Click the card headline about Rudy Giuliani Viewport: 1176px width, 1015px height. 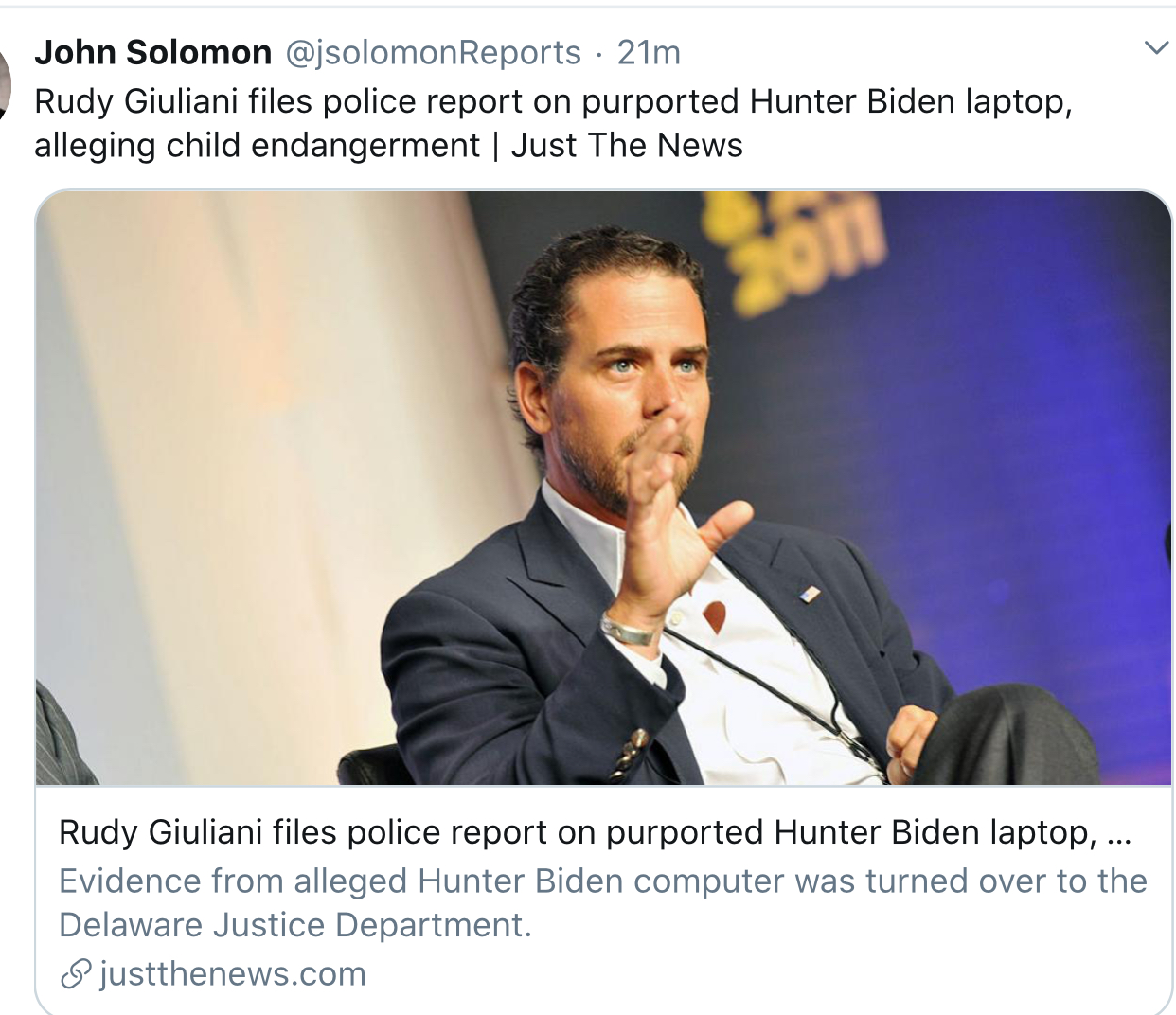[578, 832]
